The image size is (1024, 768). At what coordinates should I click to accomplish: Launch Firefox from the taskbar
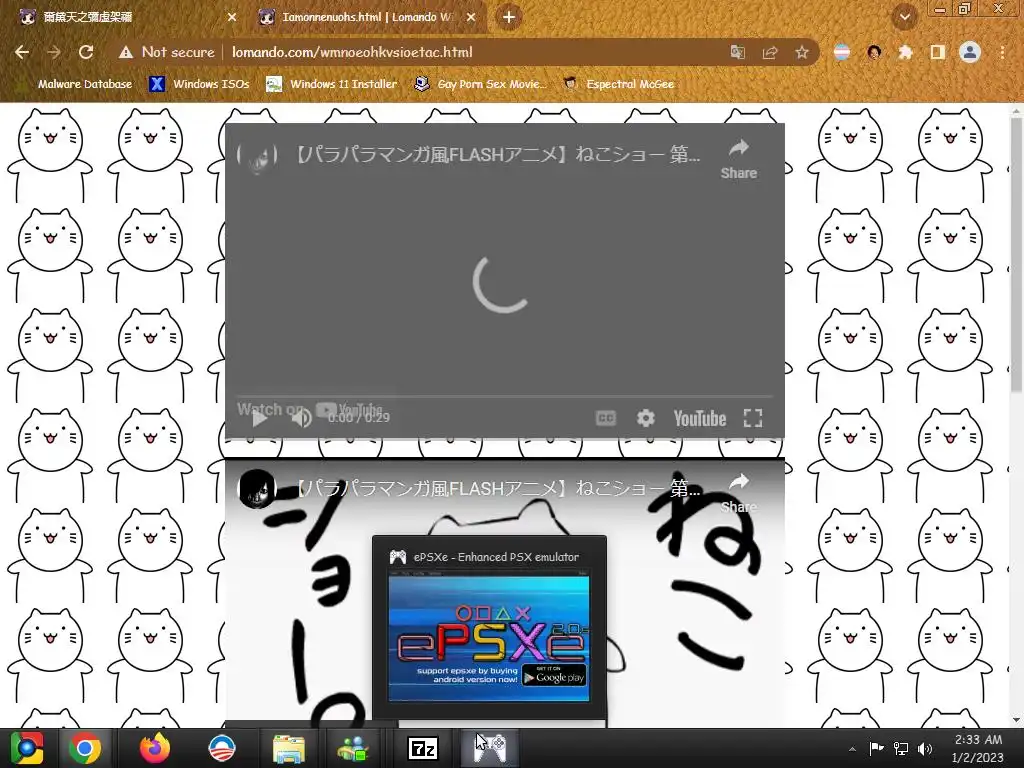click(x=155, y=748)
